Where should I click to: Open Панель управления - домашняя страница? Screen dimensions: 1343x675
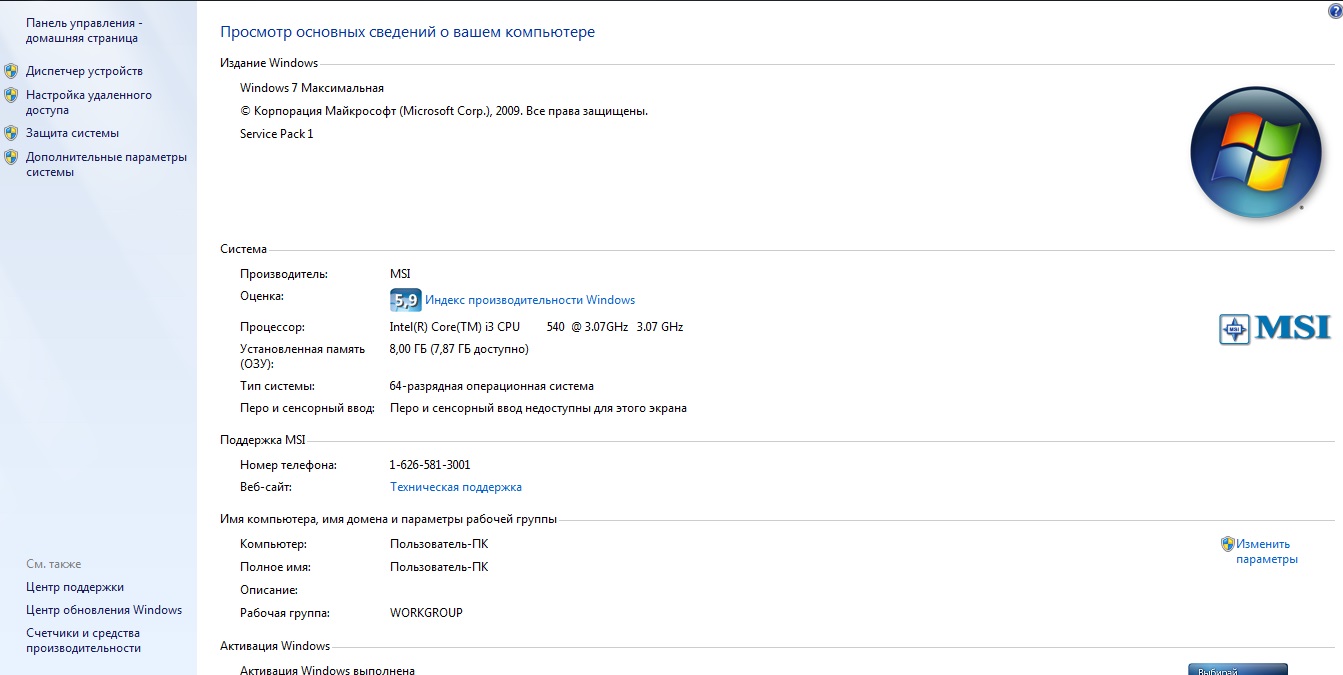click(84, 30)
